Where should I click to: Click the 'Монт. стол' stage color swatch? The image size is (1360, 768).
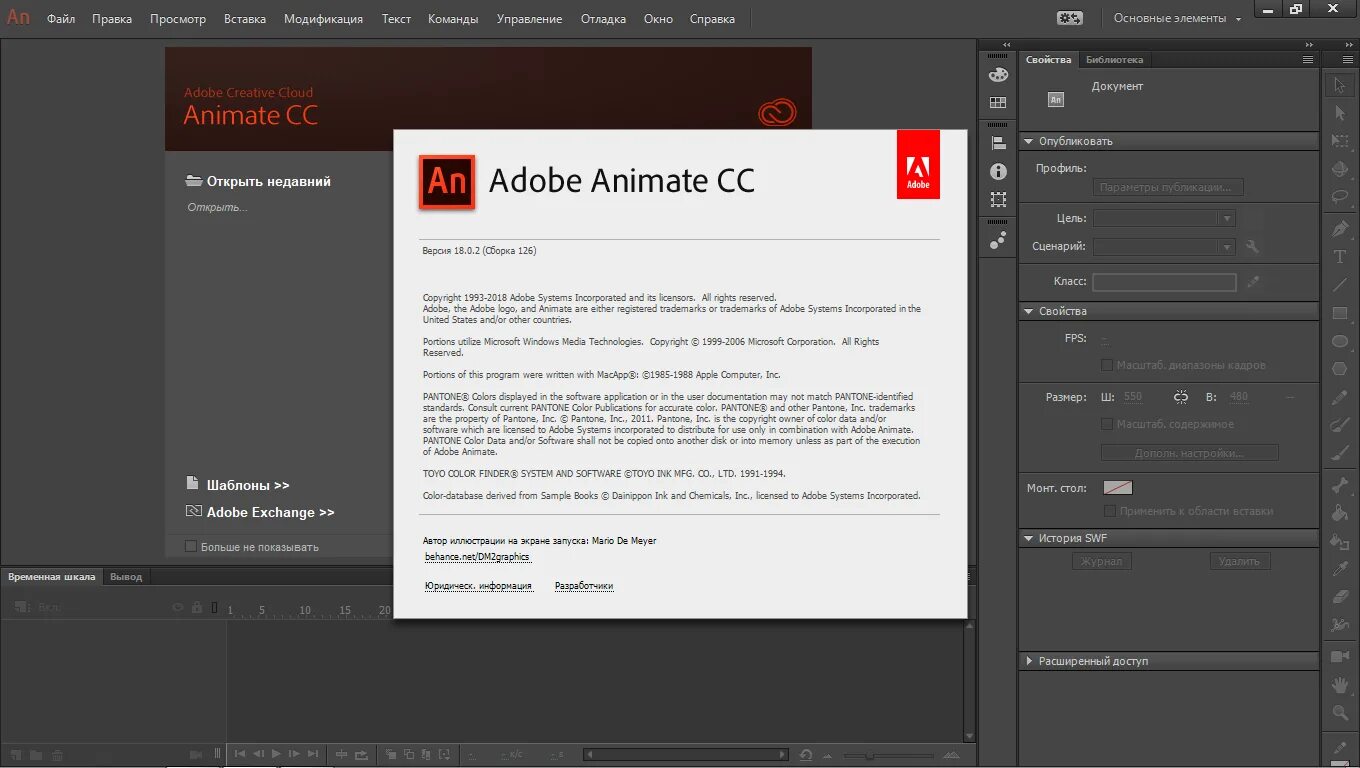(1117, 488)
